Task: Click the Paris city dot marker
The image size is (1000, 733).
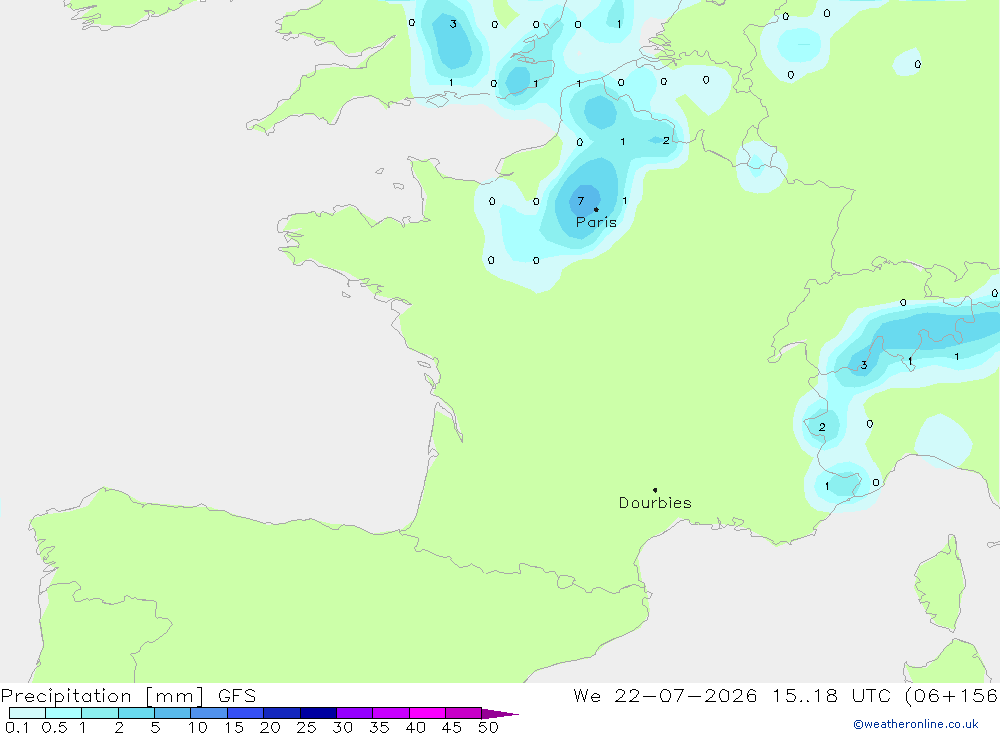Action: (x=596, y=209)
